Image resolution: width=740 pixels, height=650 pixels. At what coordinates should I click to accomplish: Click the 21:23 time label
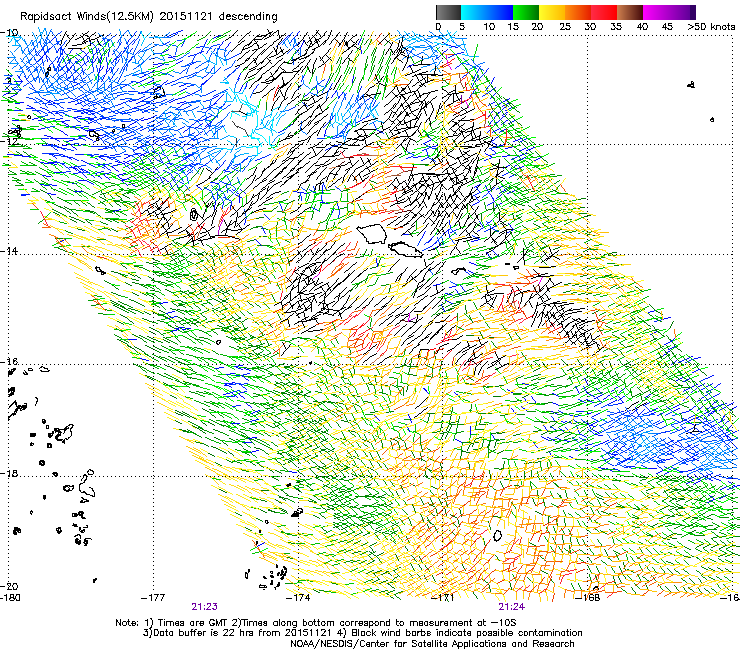[x=204, y=607]
